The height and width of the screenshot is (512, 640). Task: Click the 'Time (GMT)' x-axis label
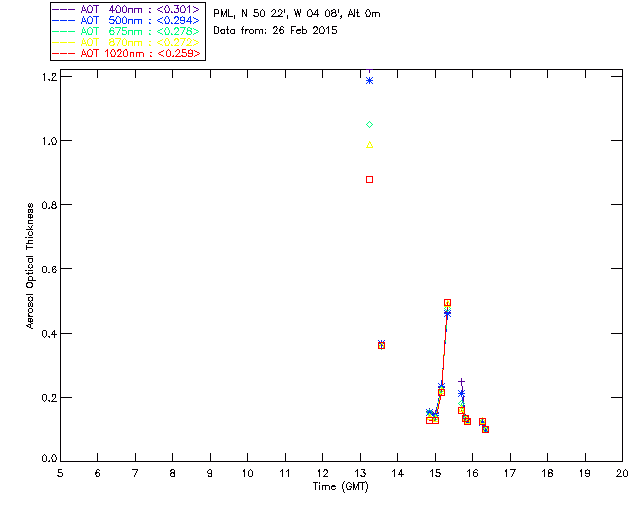pyautogui.click(x=340, y=487)
